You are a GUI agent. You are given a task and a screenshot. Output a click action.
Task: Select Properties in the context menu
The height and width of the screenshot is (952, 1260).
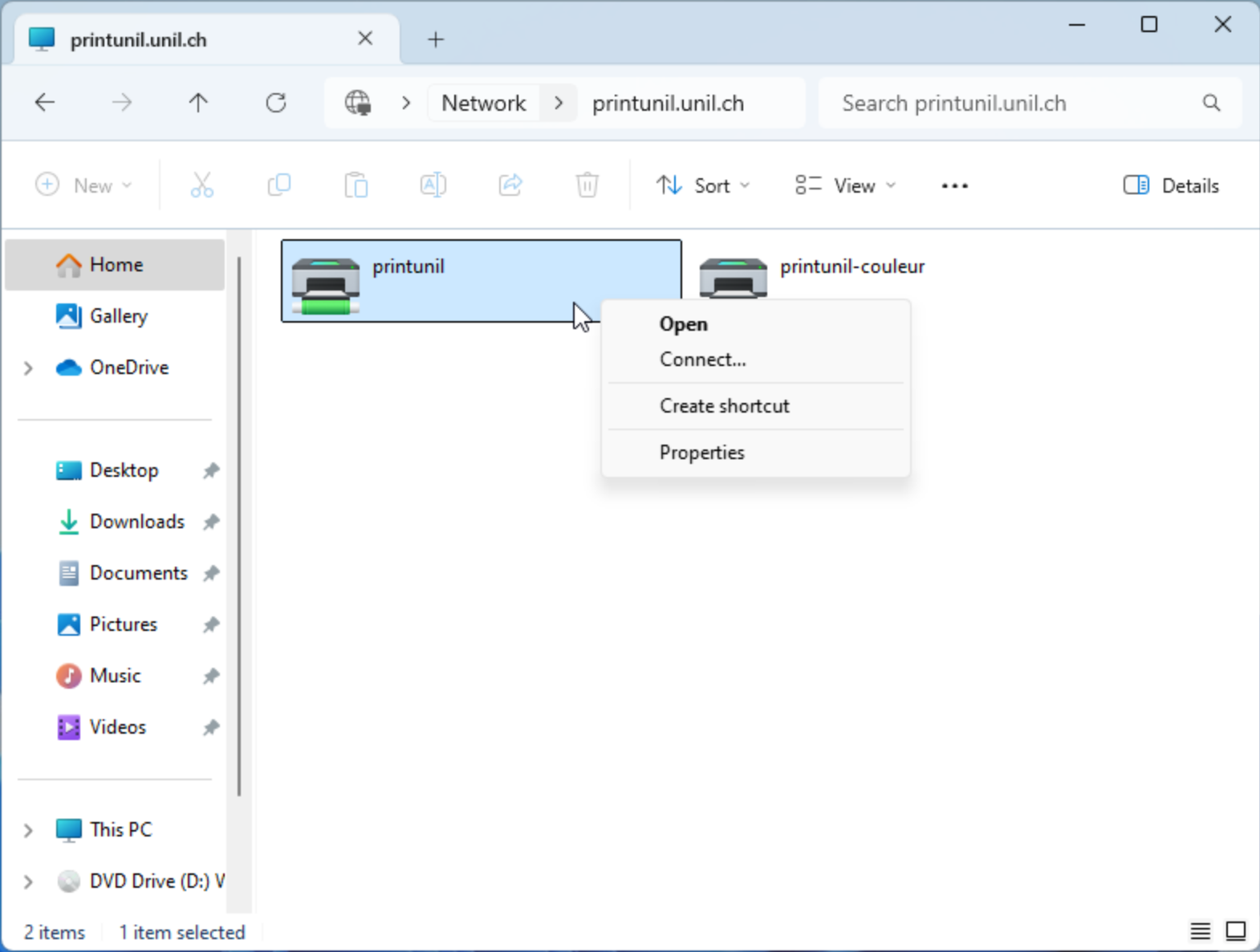701,453
